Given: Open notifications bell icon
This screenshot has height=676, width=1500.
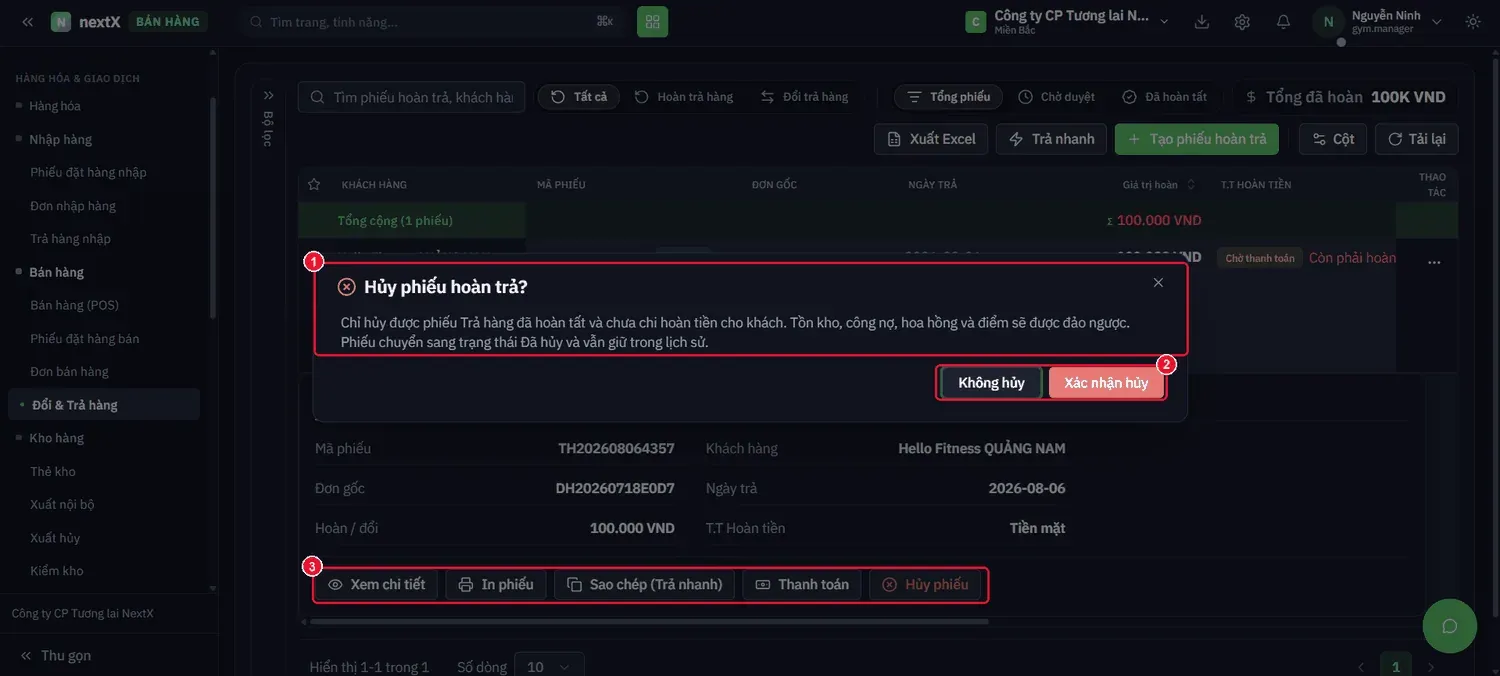Looking at the screenshot, I should click(1283, 22).
